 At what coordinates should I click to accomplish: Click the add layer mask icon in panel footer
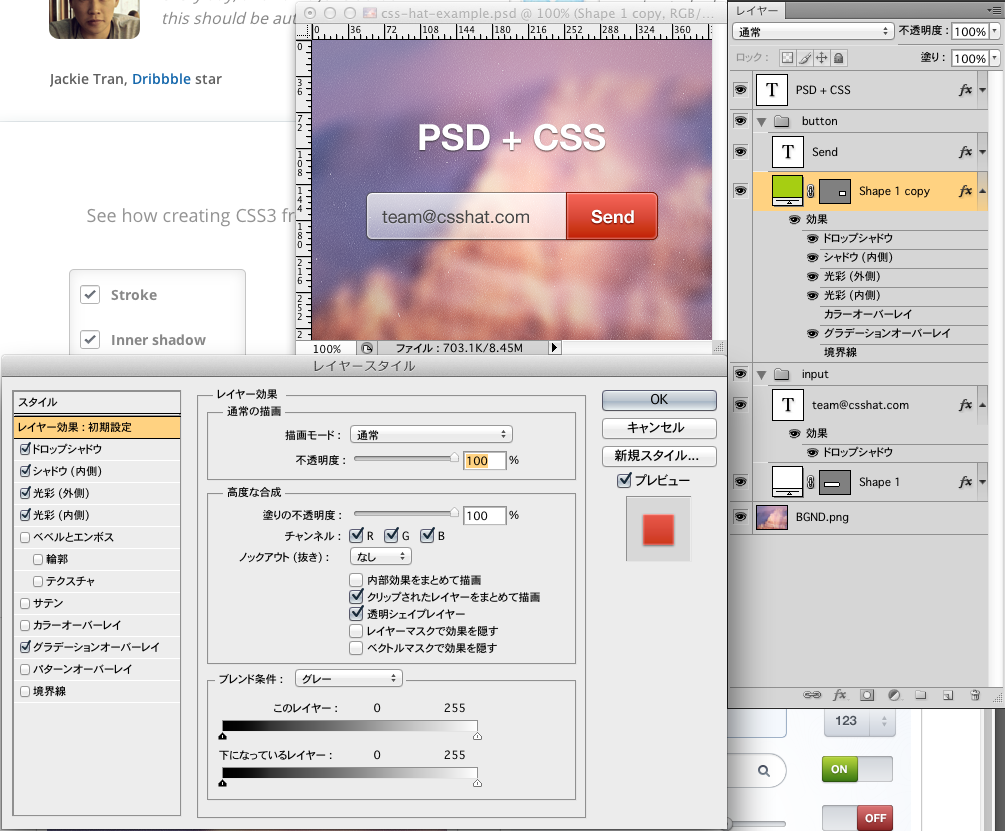867,695
